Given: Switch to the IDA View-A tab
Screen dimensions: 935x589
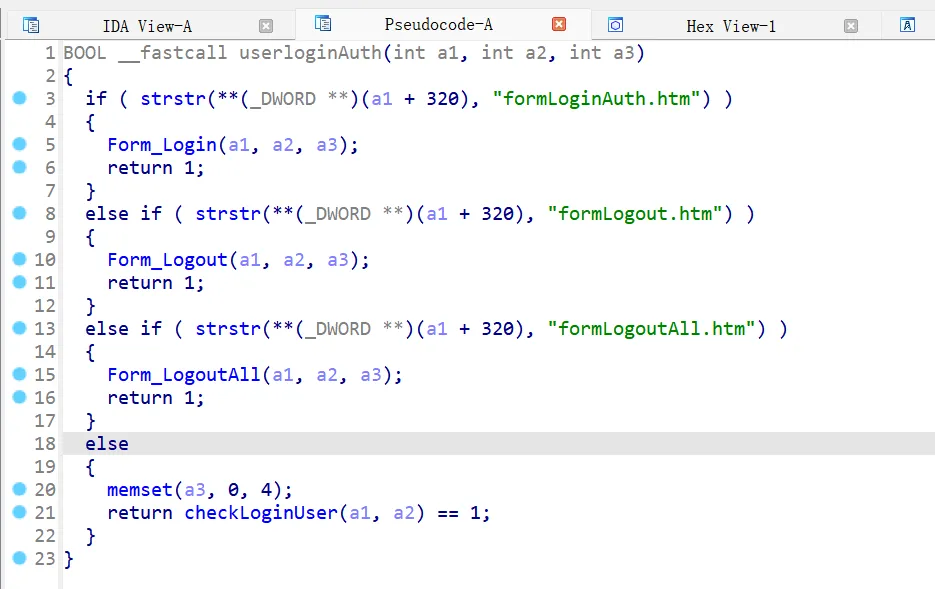Looking at the screenshot, I should 147,26.
